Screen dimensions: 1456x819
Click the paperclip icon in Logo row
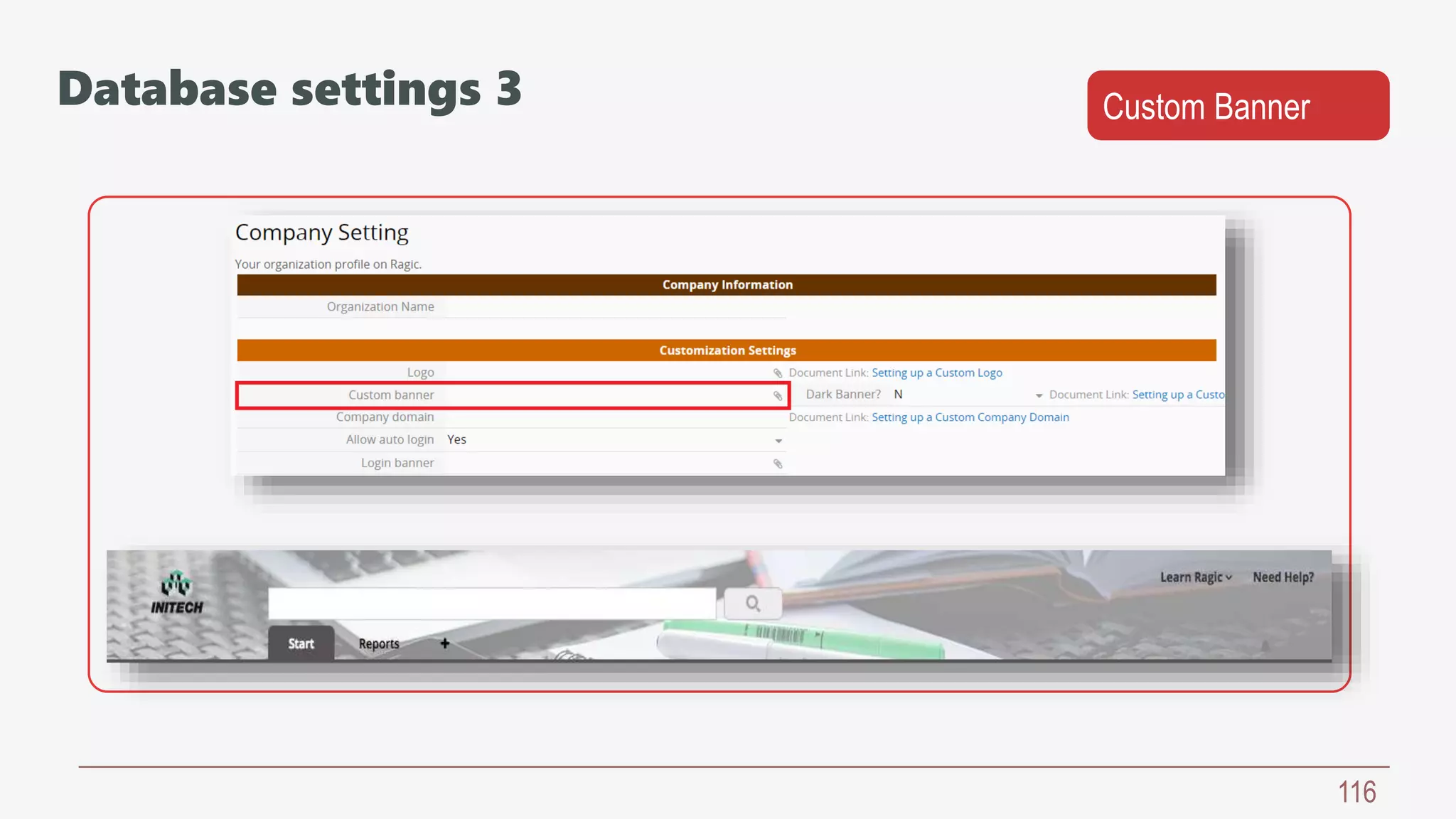pyautogui.click(x=778, y=373)
